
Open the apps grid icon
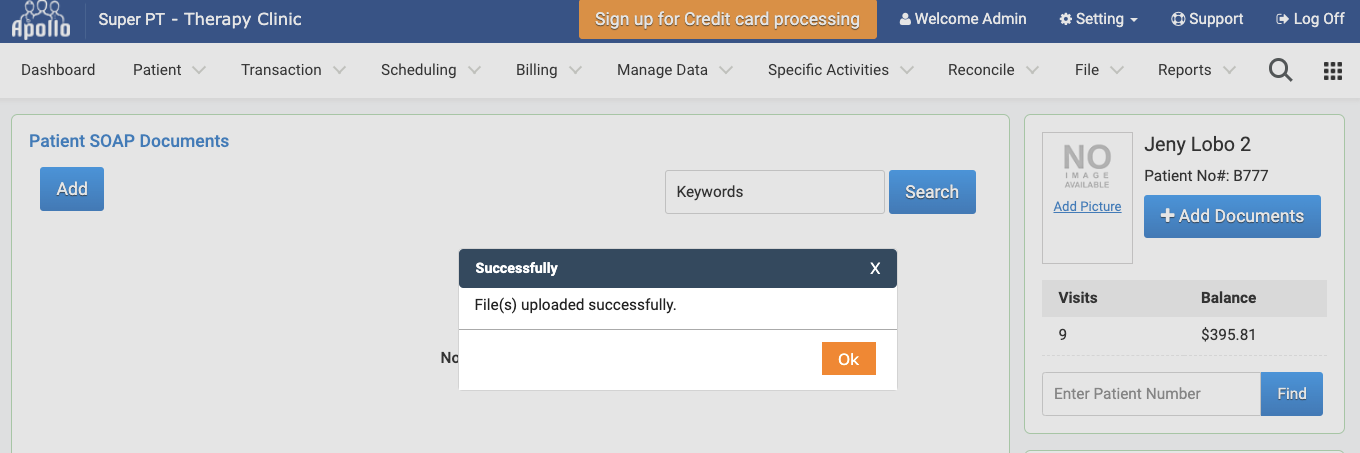(x=1332, y=70)
